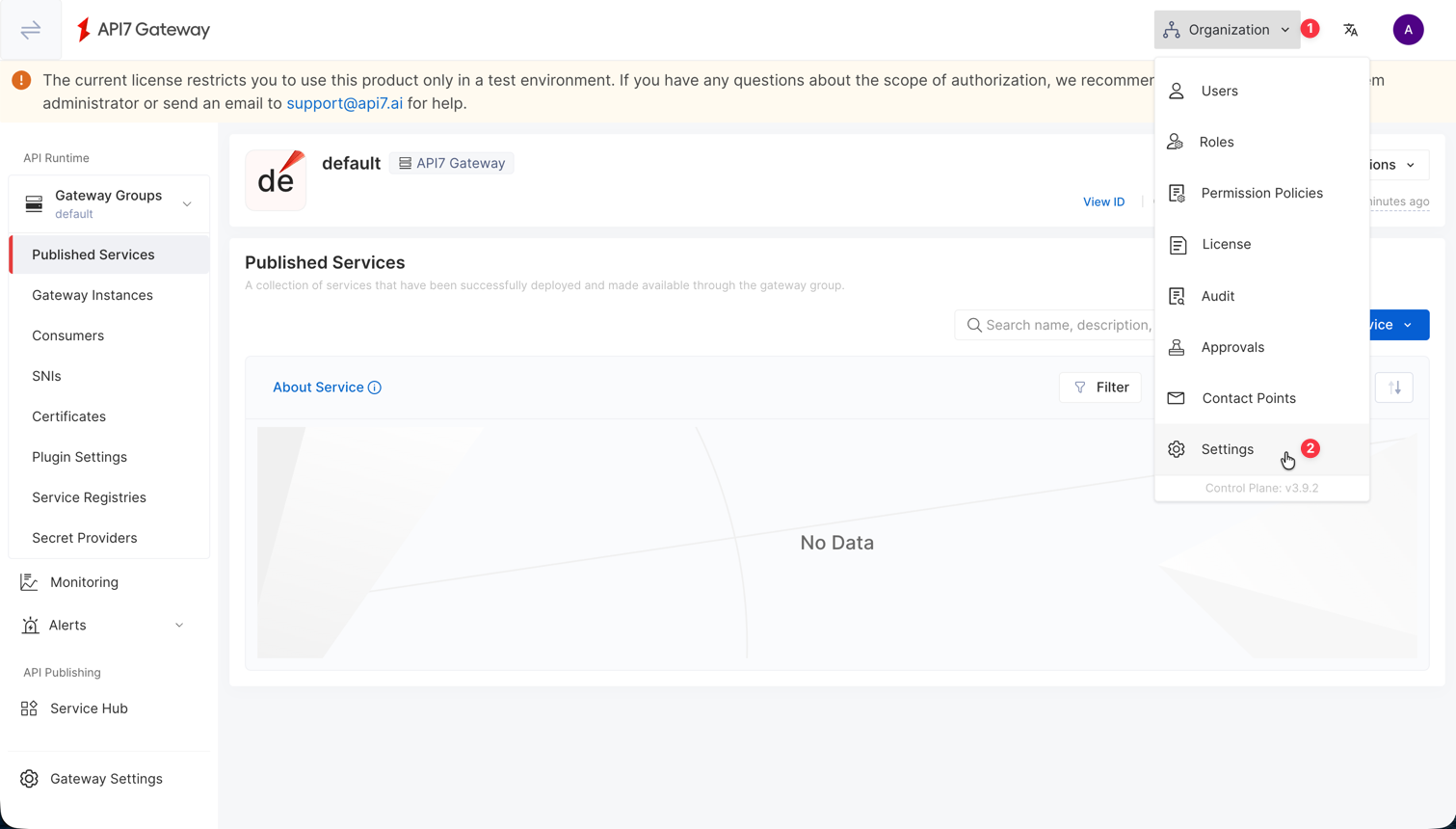Click the sort order icon button
Viewport: 1456px width, 829px height.
(x=1393, y=388)
